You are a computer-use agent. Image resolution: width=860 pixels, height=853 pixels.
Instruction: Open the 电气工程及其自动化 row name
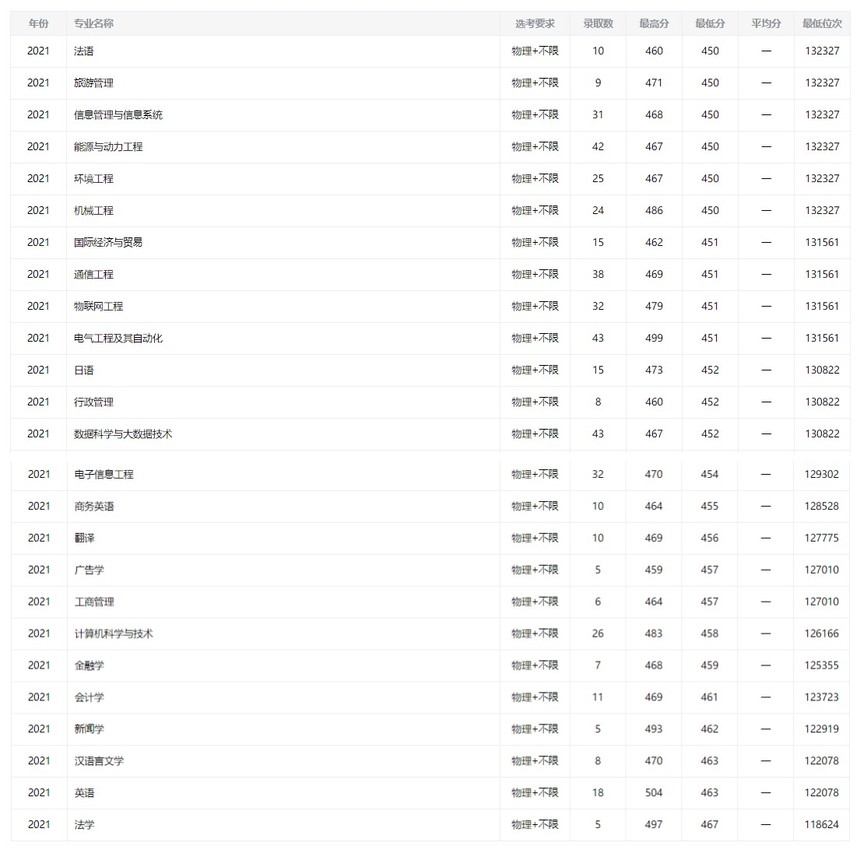pyautogui.click(x=118, y=338)
